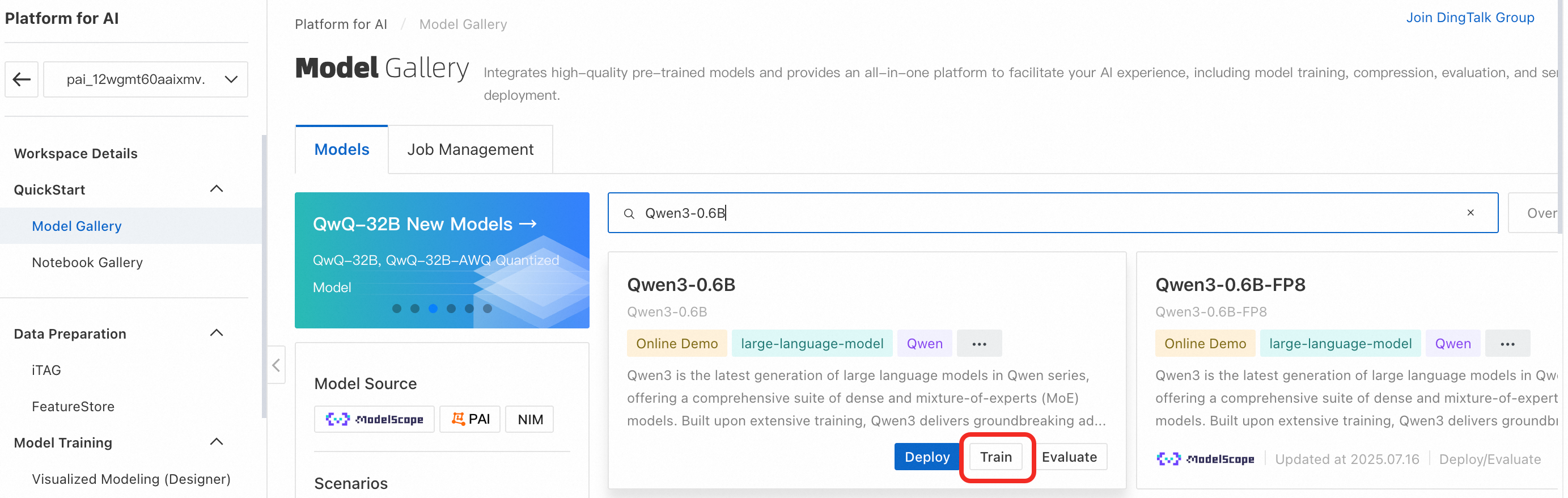Open Workspace Details in sidebar

pyautogui.click(x=75, y=153)
